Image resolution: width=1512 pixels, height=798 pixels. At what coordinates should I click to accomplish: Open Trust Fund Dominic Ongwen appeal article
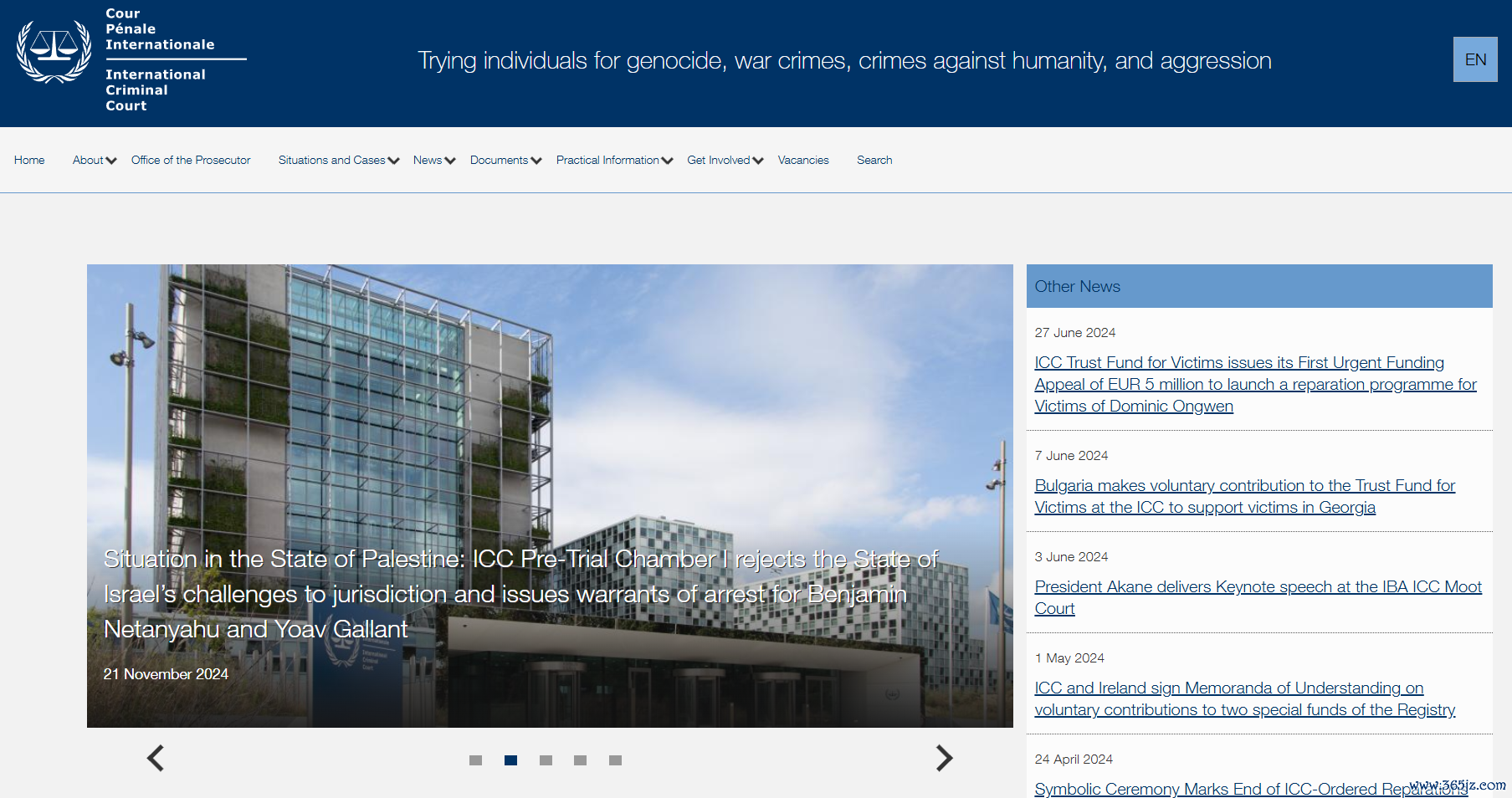[x=1255, y=384]
